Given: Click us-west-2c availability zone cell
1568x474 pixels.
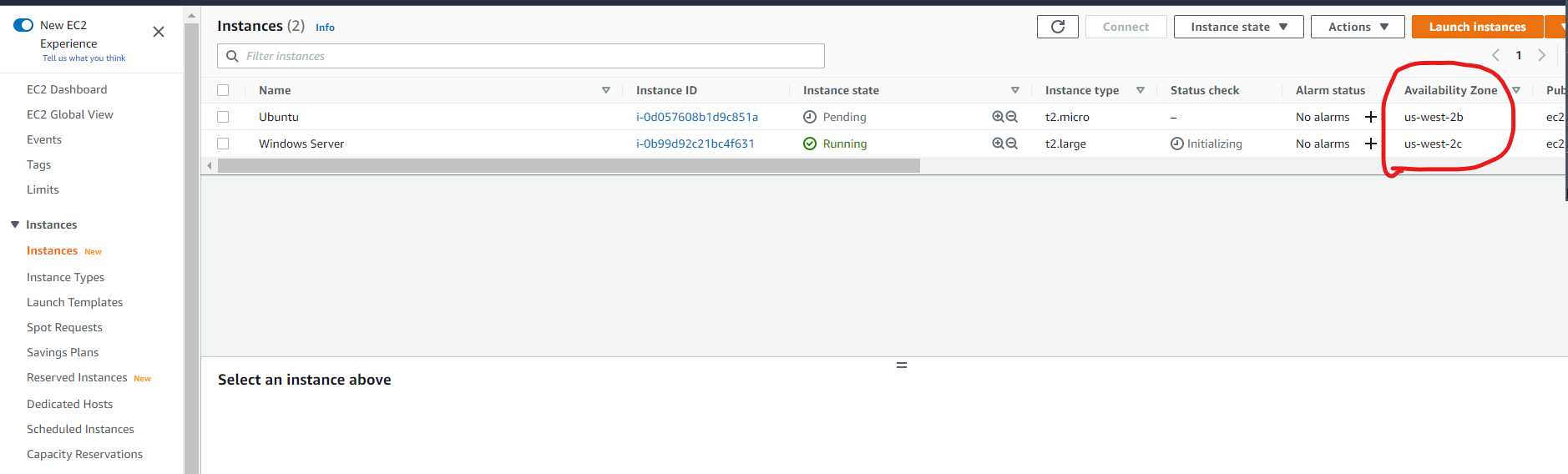Looking at the screenshot, I should tap(1433, 144).
